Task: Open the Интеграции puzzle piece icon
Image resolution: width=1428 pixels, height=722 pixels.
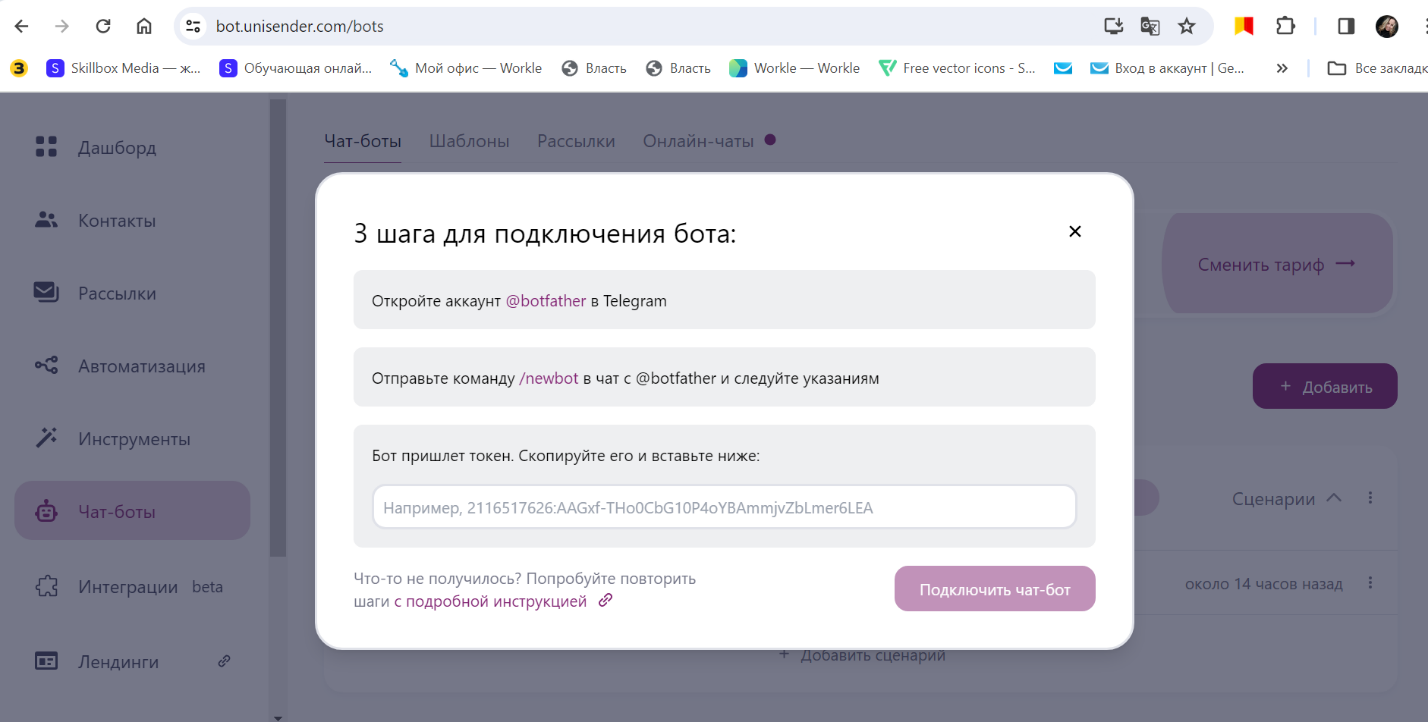Action: tap(46, 587)
